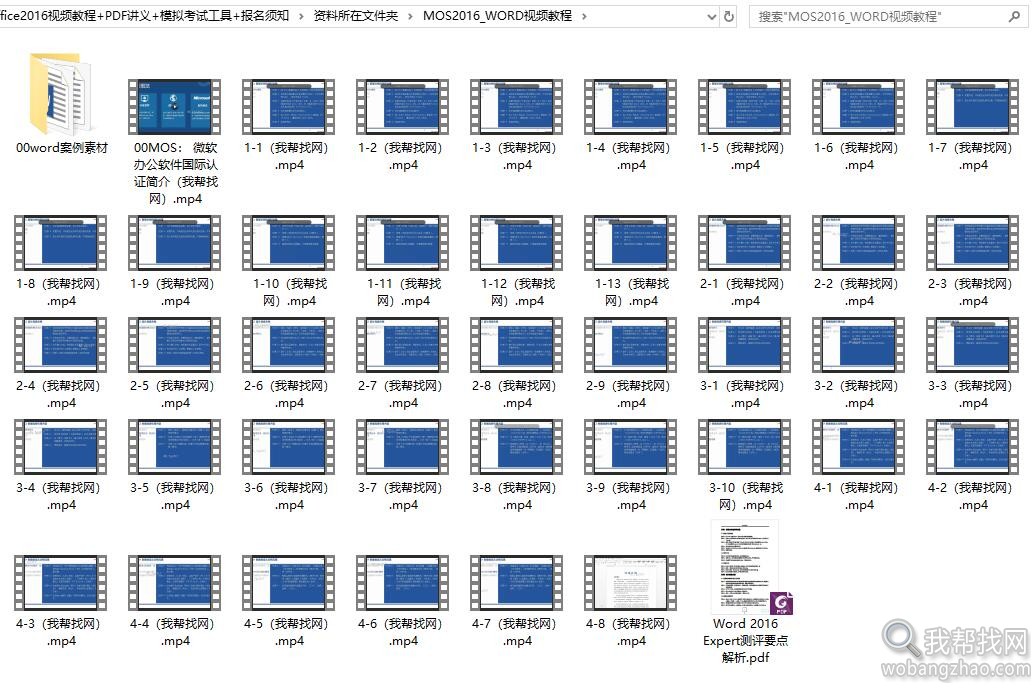Select the 1-2 mp4 video icon
Screen dimensions: 1036x688
coord(403,107)
